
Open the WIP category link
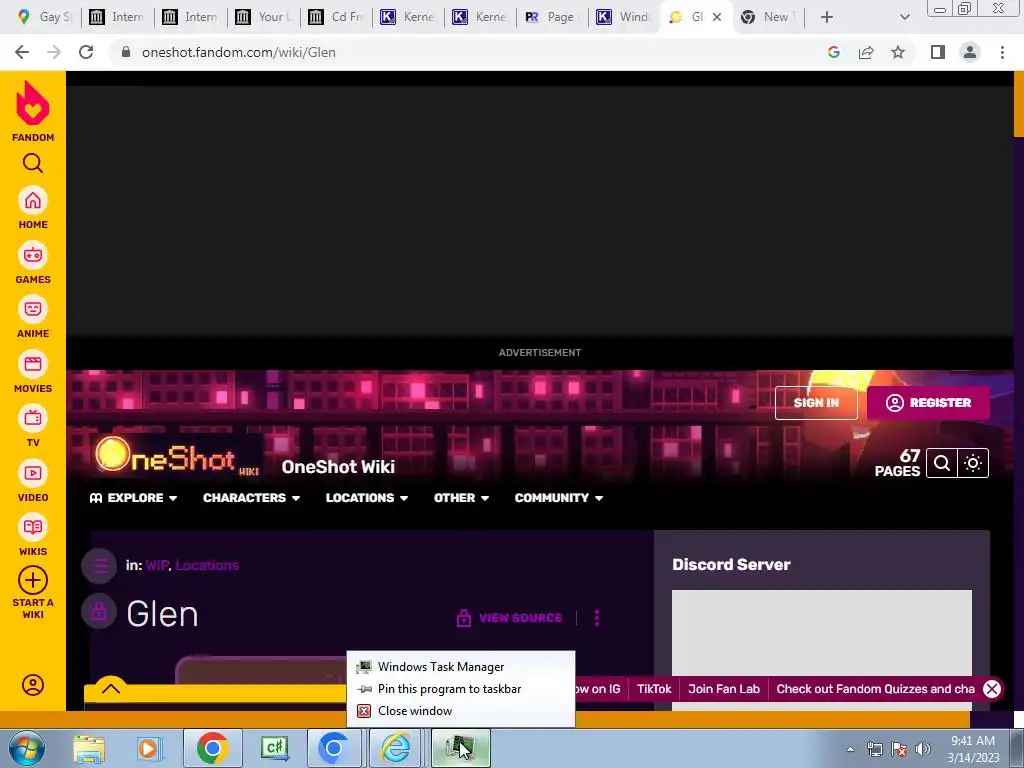click(x=157, y=566)
